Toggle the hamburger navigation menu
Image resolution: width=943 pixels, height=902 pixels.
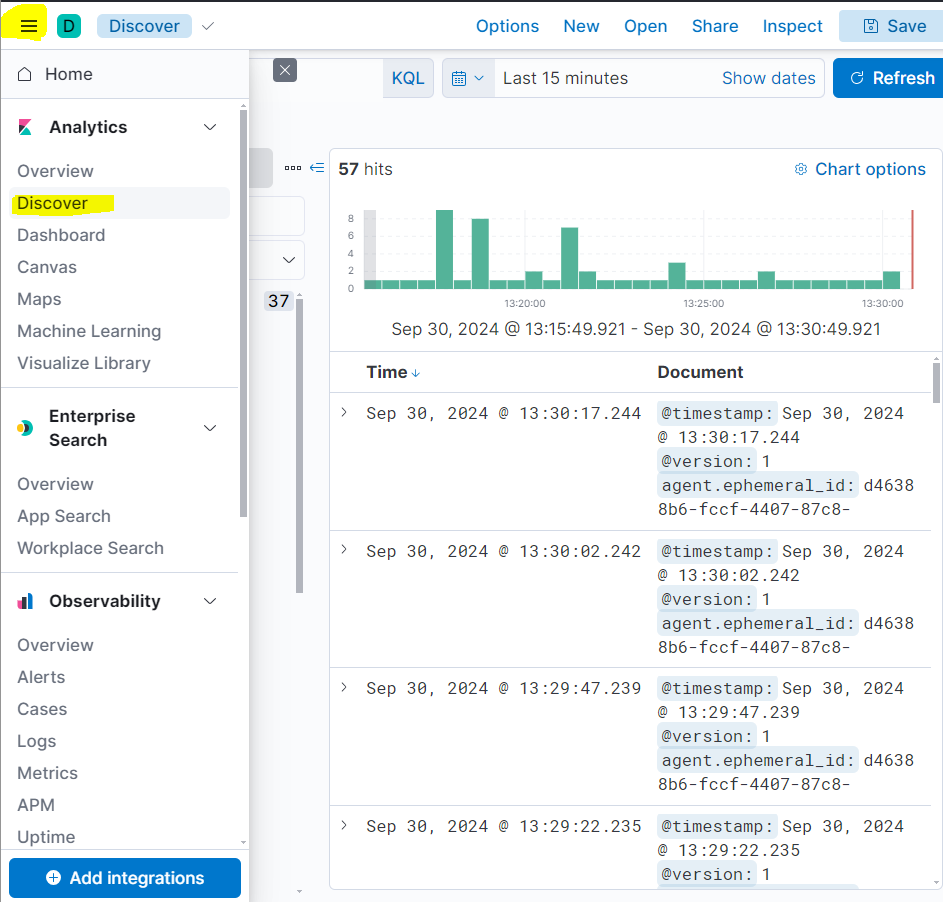(28, 26)
